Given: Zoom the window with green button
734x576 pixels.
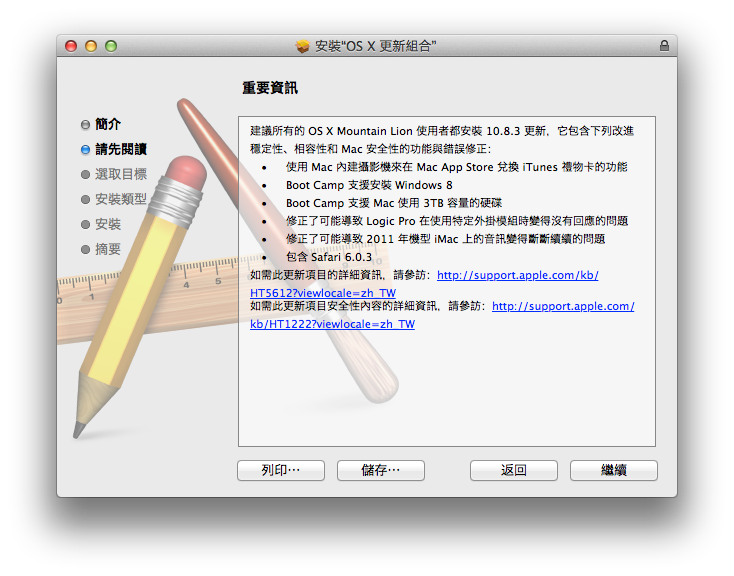Looking at the screenshot, I should tap(111, 46).
